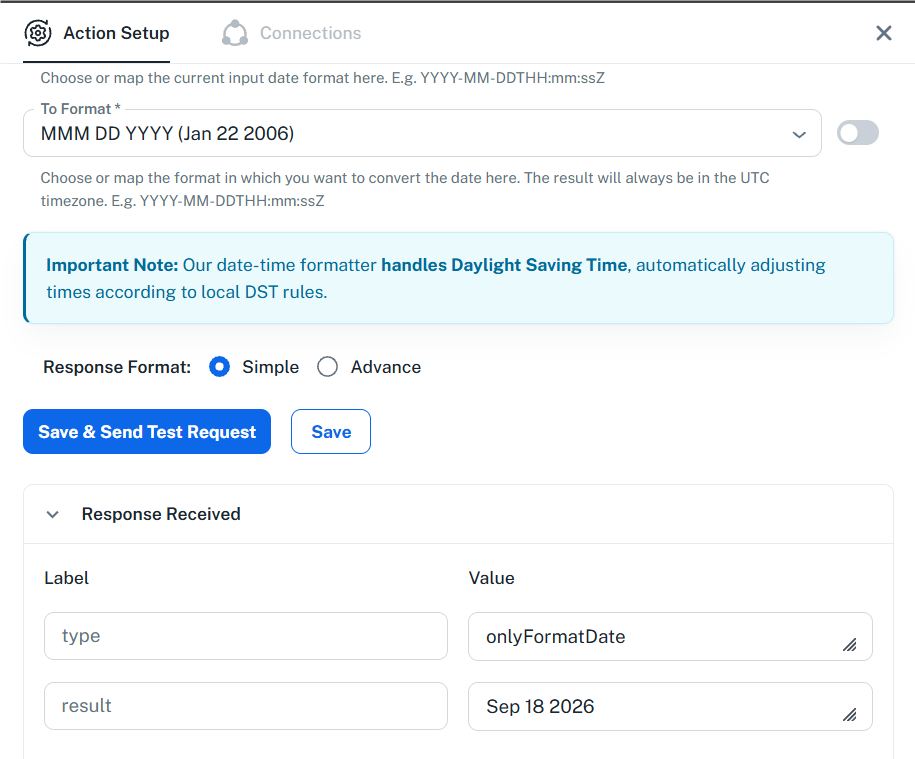
Task: Switch to the Action Setup tab
Action: [97, 33]
